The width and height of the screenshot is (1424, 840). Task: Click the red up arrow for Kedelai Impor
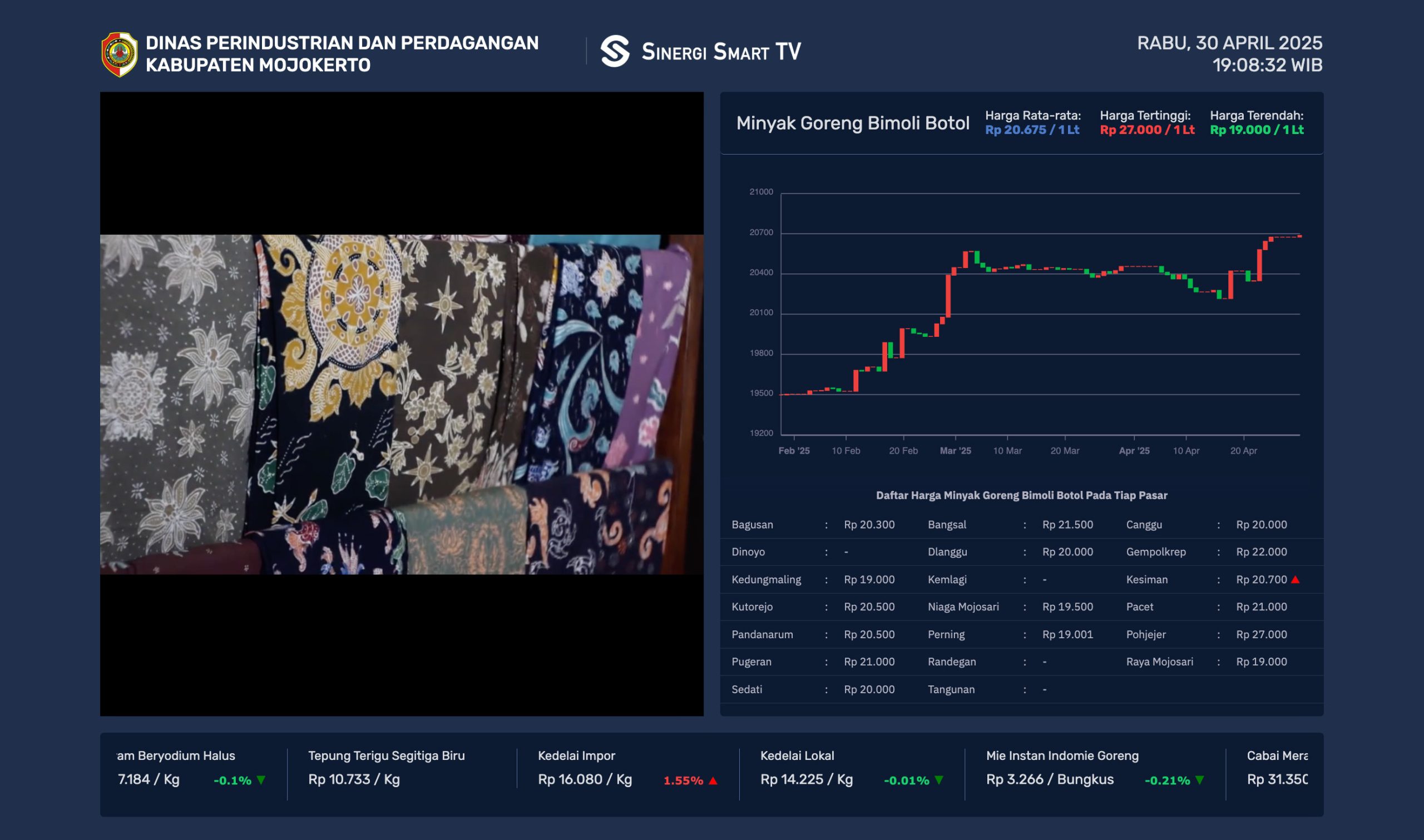pyautogui.click(x=713, y=781)
